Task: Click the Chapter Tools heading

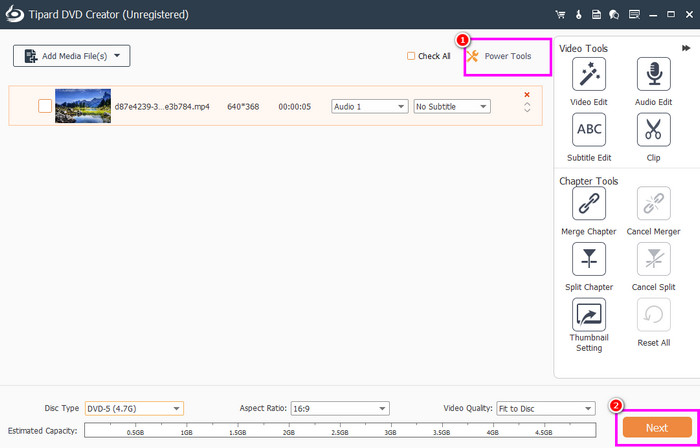Action: (x=588, y=181)
